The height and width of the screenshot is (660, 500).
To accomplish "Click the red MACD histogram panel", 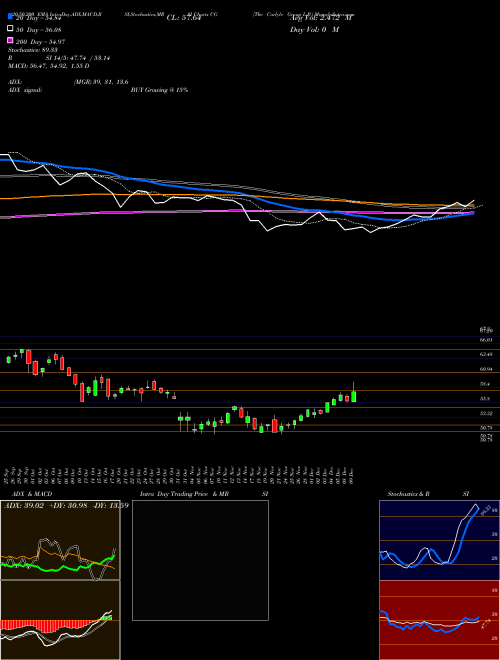I will [60, 620].
